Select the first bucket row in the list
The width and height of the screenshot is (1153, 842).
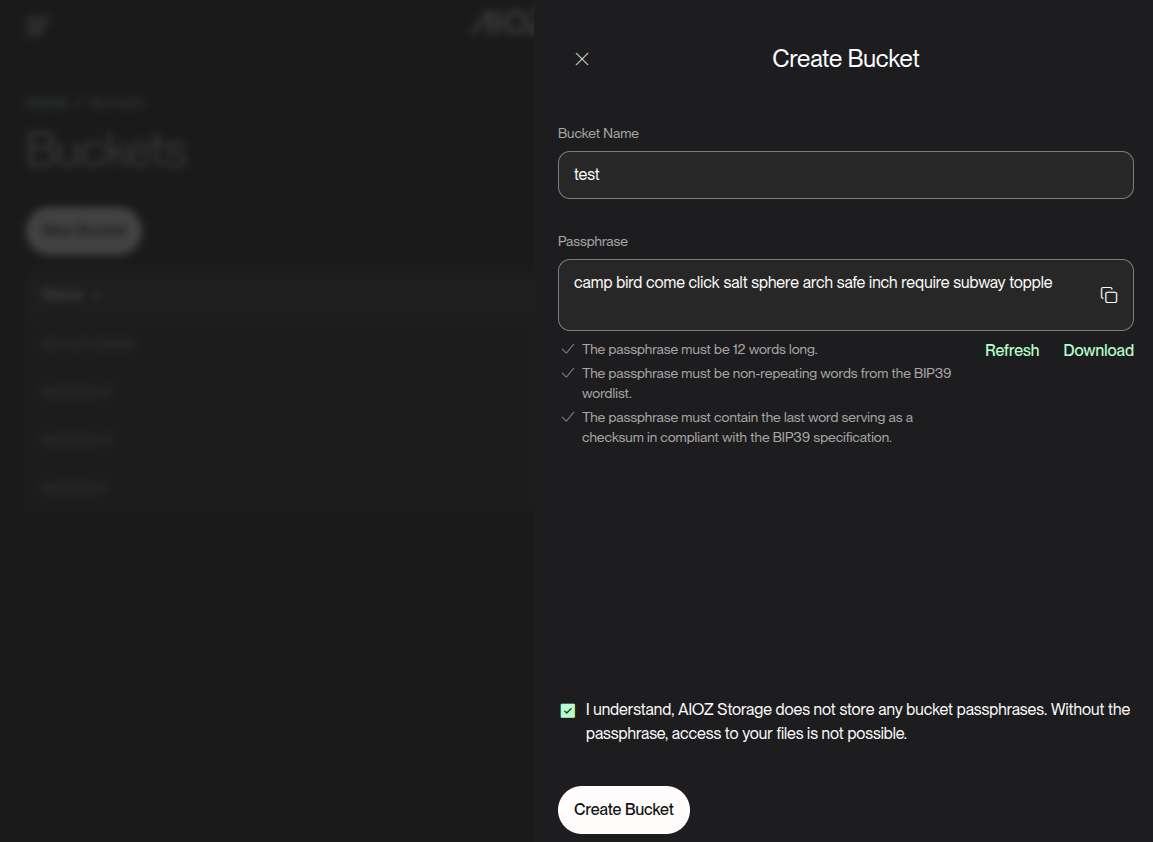tap(88, 344)
